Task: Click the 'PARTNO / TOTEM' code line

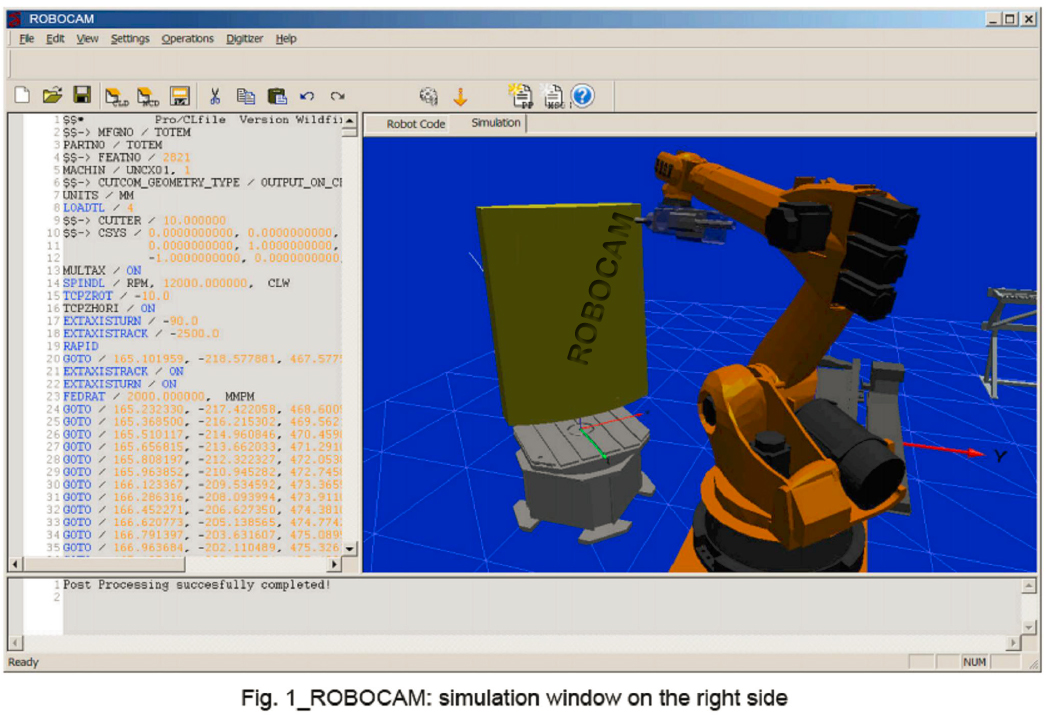Action: click(113, 145)
